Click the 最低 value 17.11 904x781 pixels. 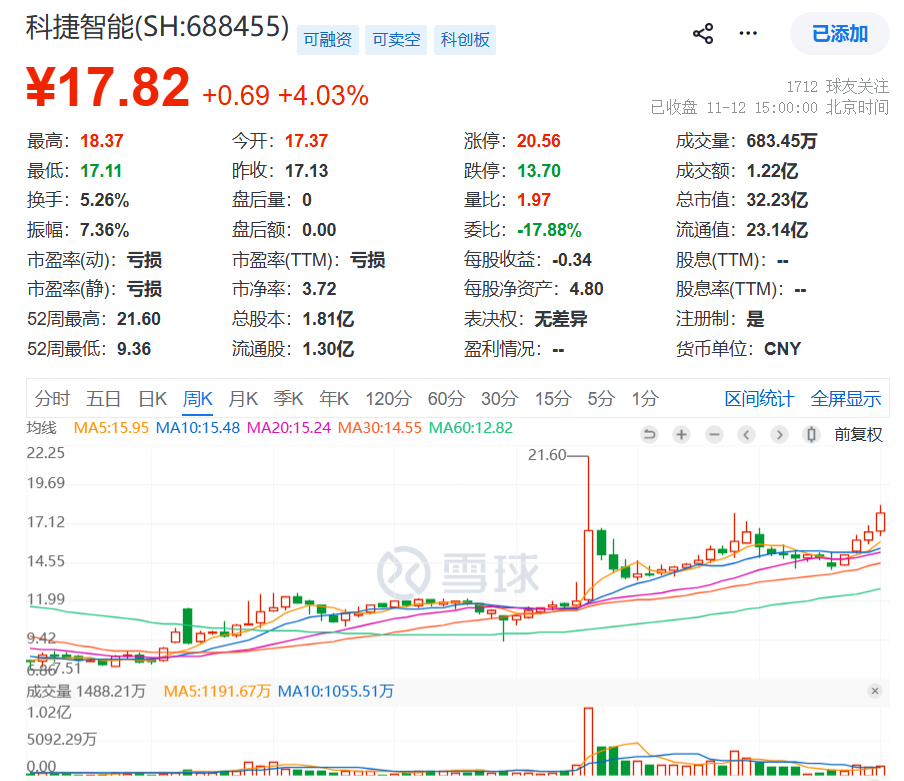(x=101, y=171)
